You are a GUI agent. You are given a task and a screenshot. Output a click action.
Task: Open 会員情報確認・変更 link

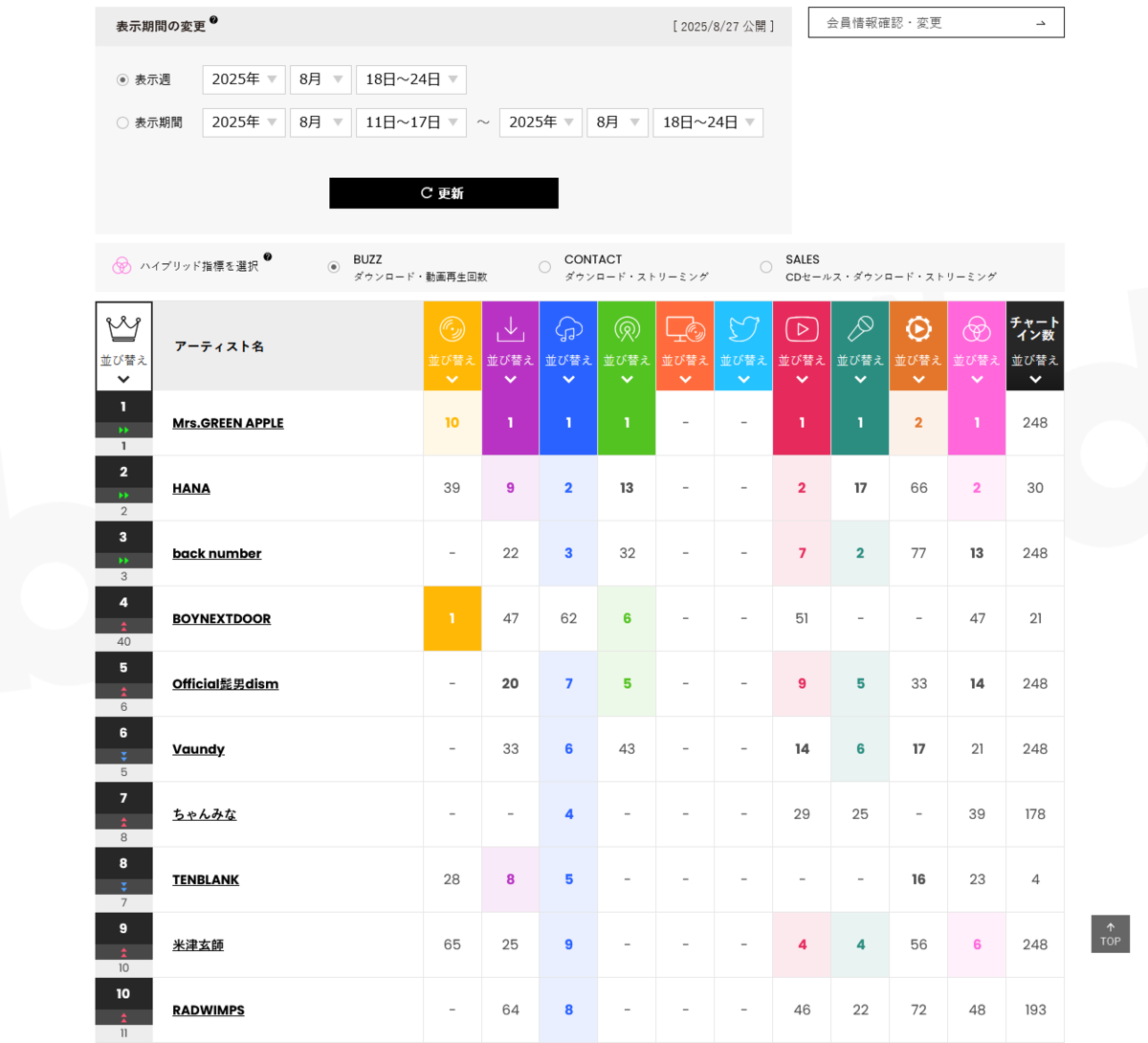(936, 23)
